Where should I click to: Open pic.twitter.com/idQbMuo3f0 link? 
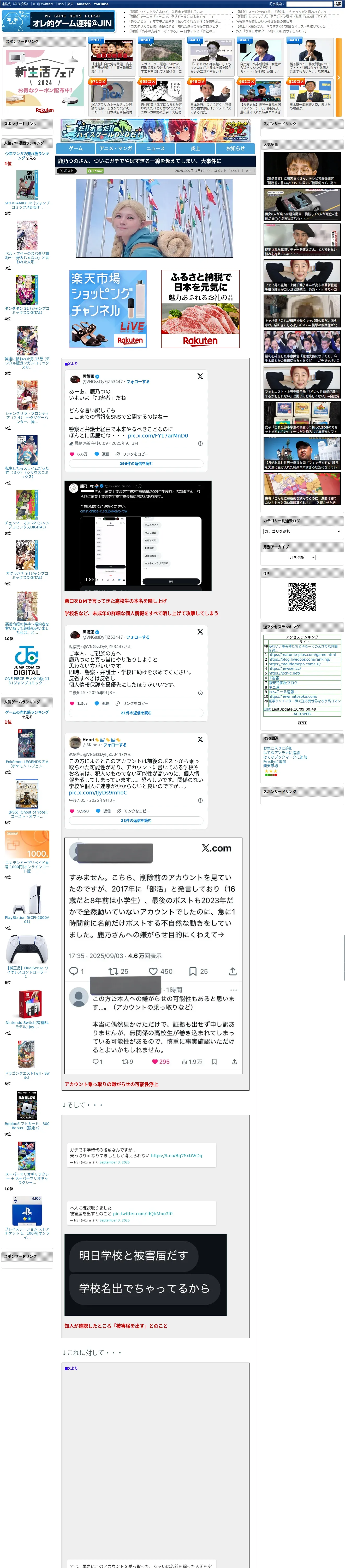143,1214
